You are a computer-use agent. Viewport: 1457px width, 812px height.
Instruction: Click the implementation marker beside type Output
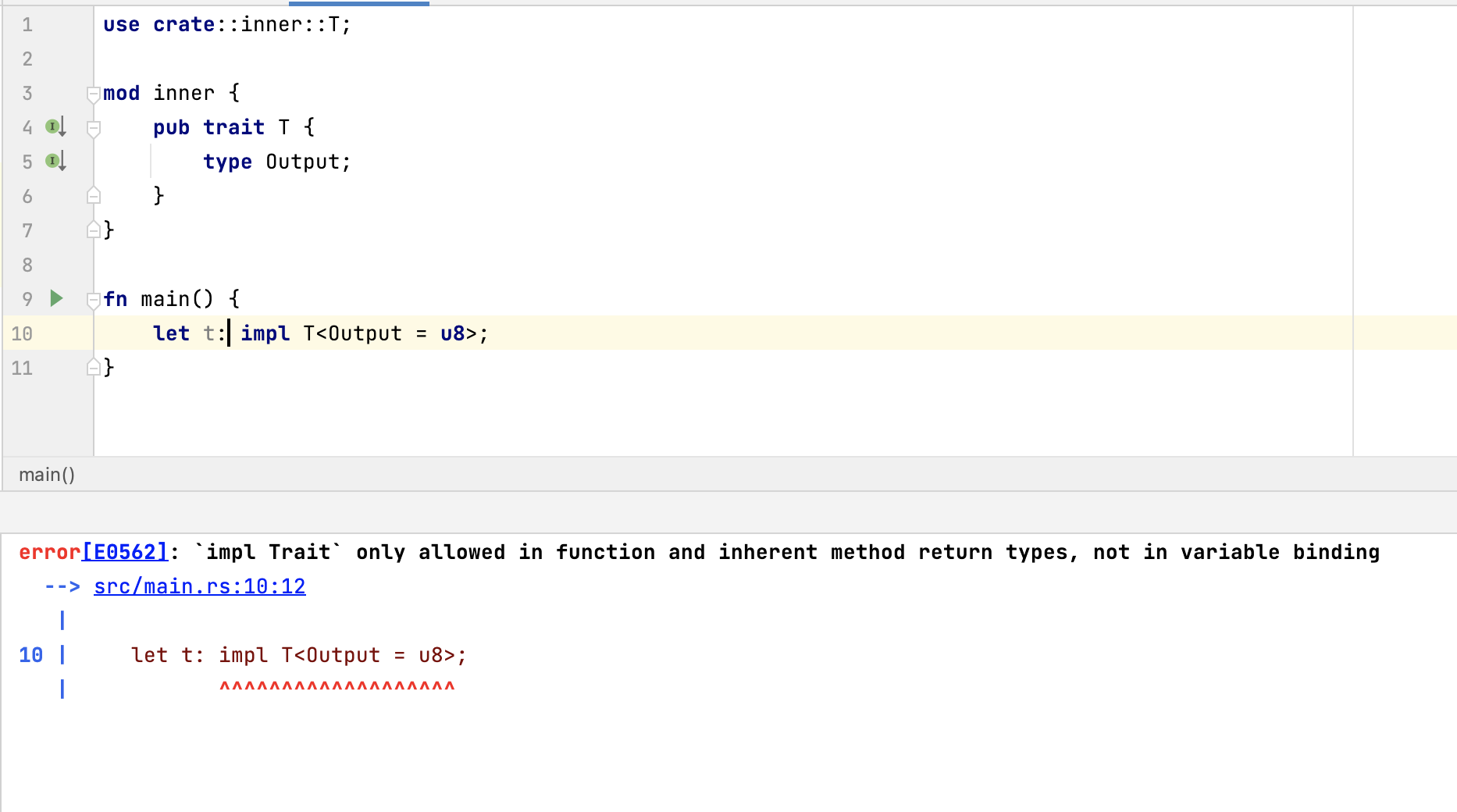[52, 162]
